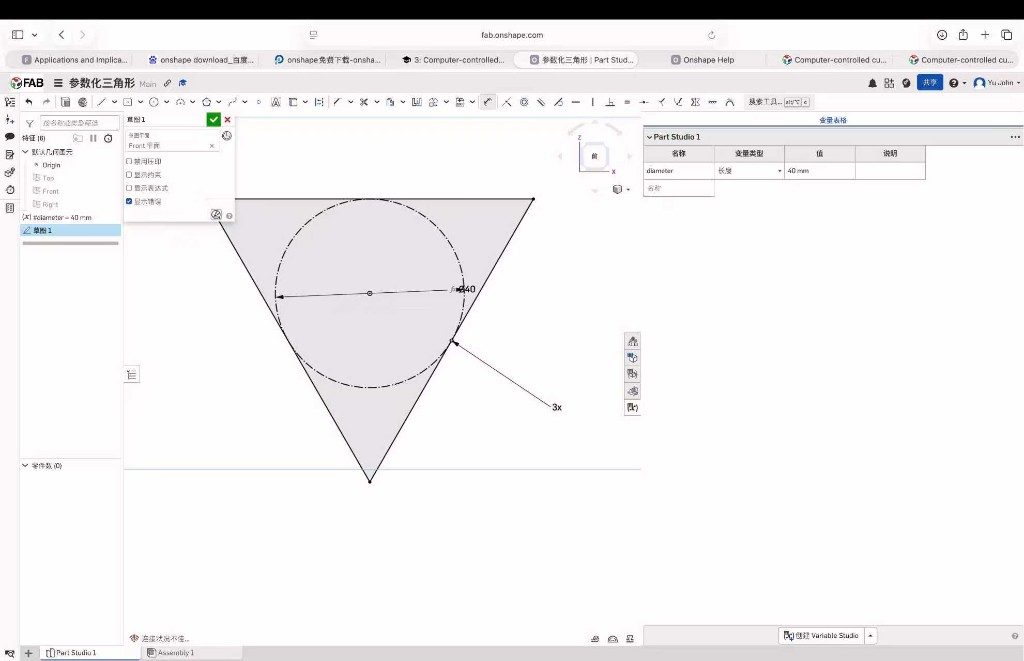Open the Polygon tool dropdown arrow

(x=219, y=102)
